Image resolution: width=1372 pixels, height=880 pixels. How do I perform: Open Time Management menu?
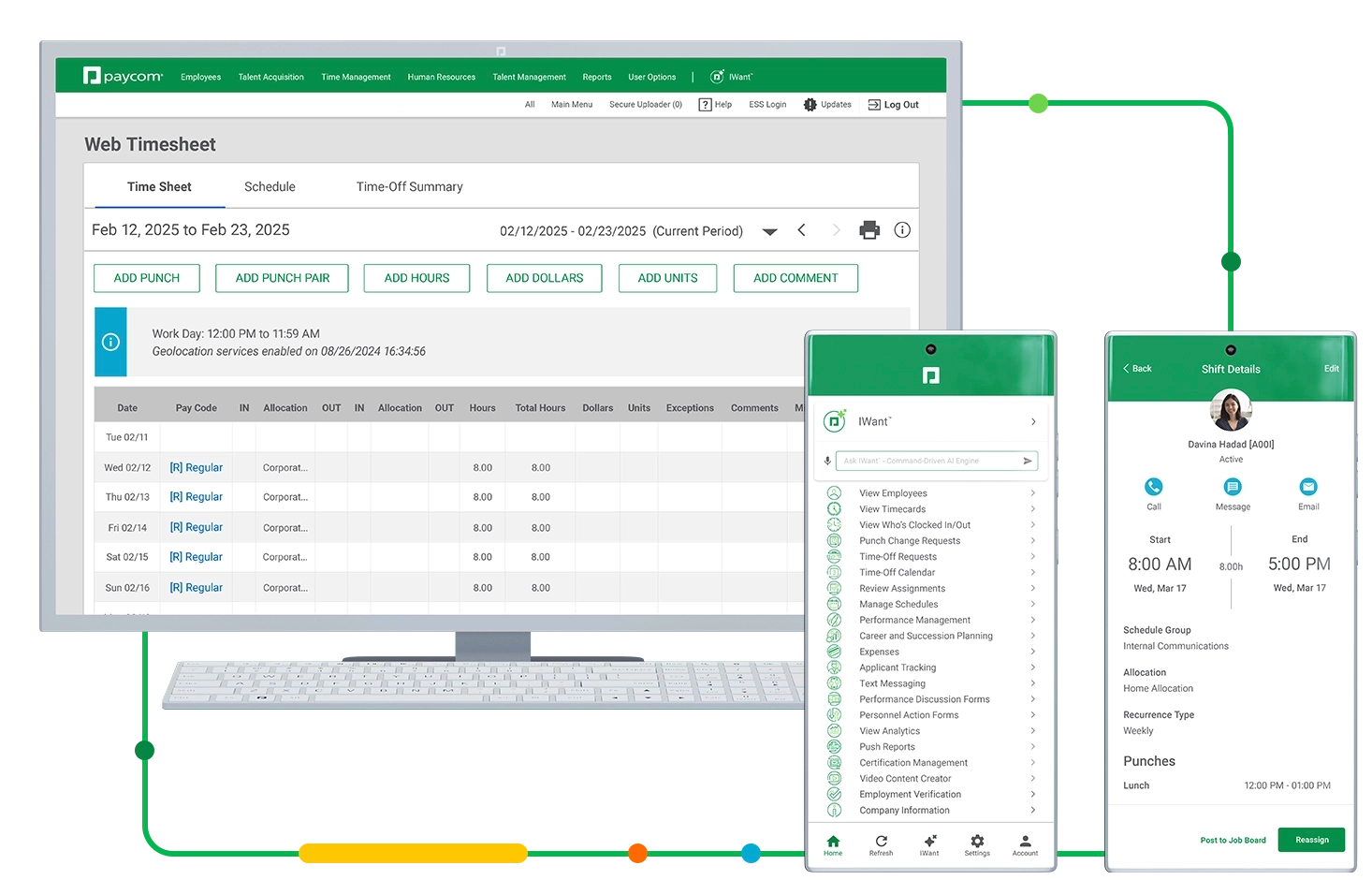pyautogui.click(x=356, y=78)
